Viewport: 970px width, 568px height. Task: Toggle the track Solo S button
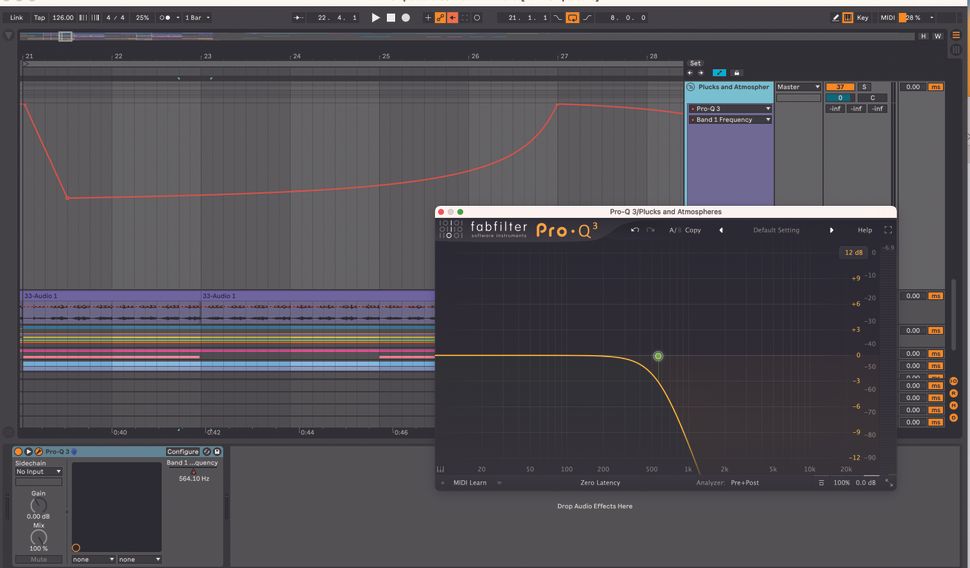tap(864, 87)
